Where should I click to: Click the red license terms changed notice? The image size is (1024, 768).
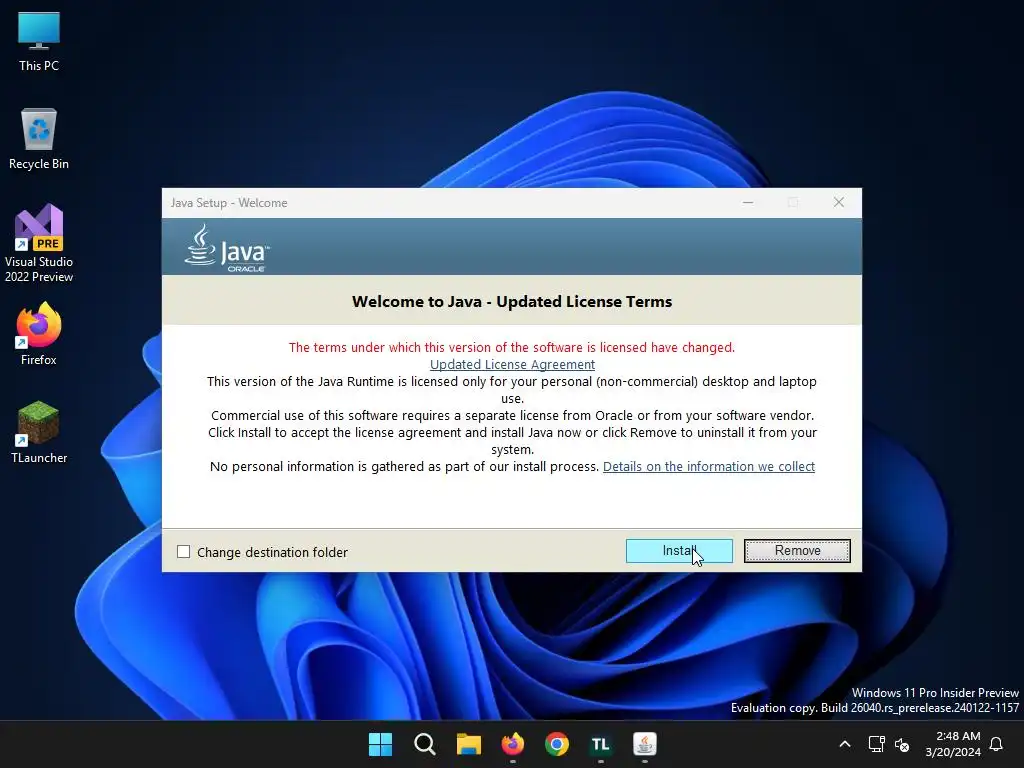pyautogui.click(x=512, y=347)
